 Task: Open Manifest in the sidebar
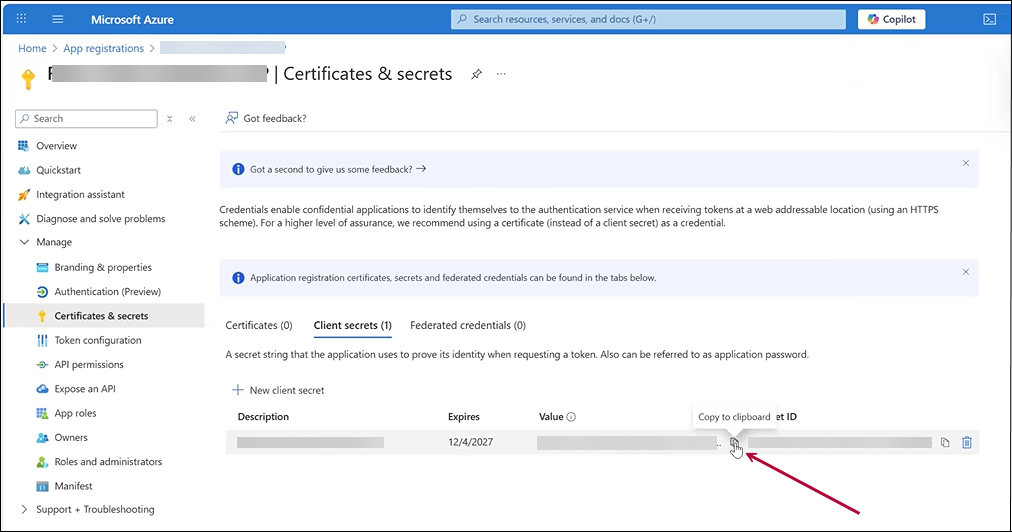(x=73, y=486)
